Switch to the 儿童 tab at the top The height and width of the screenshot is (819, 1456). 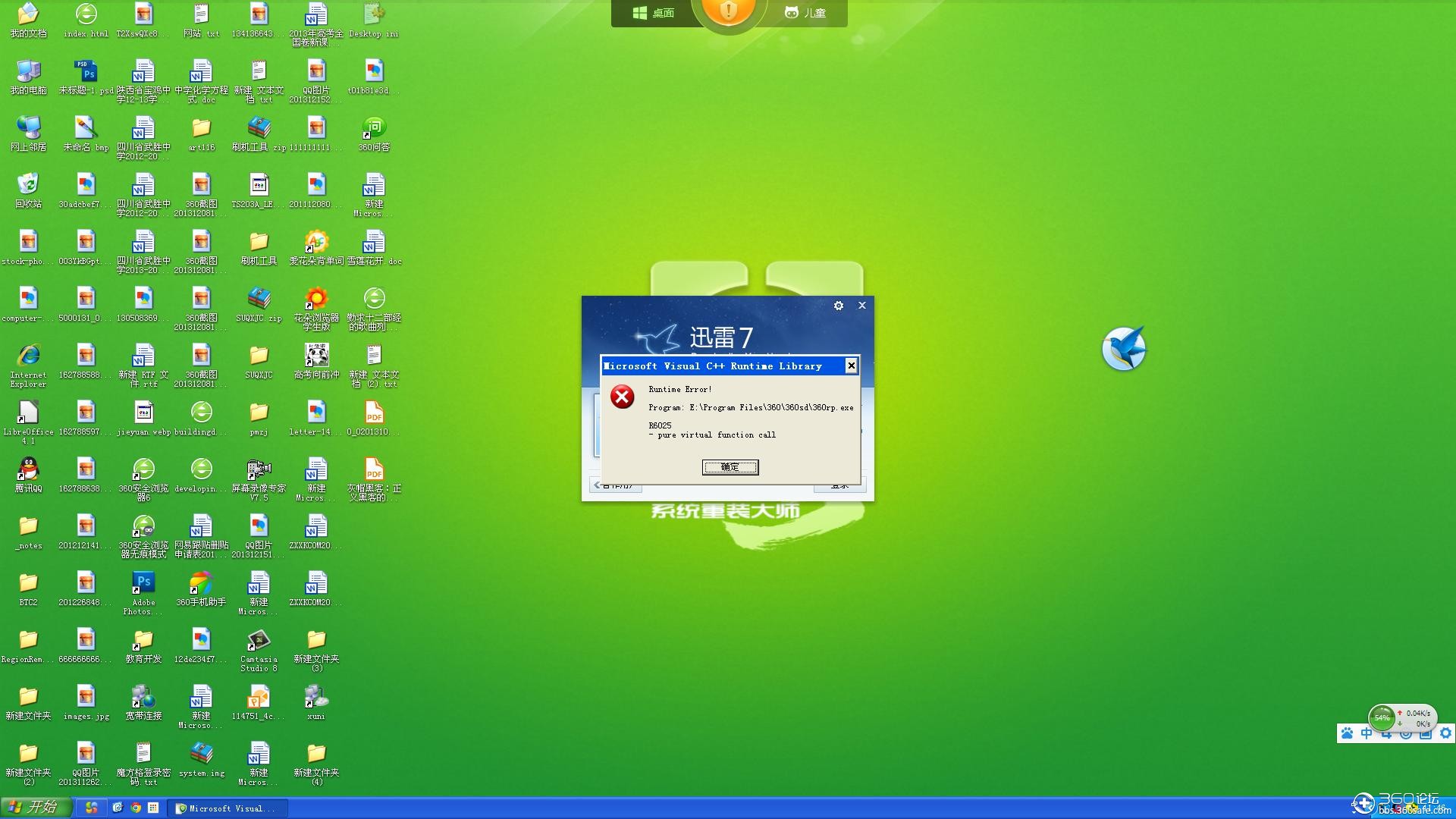pyautogui.click(x=805, y=13)
